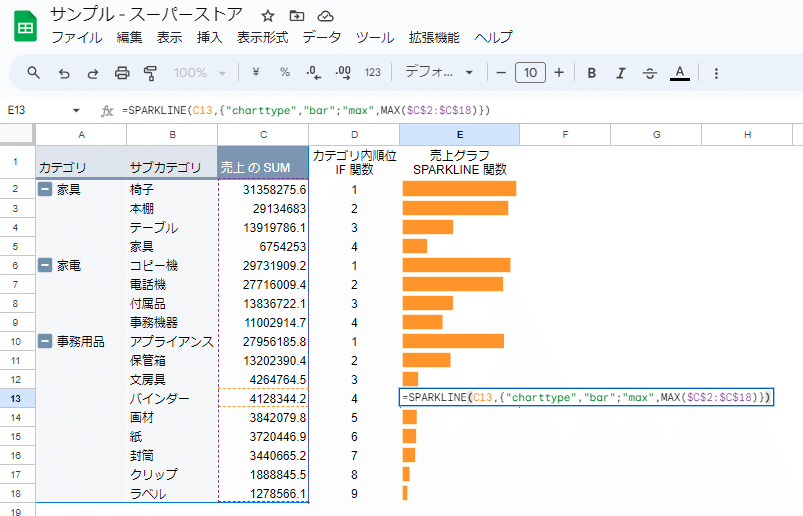Screen dimensions: 803x516
Task: Open the ツール menu
Action: pos(375,37)
